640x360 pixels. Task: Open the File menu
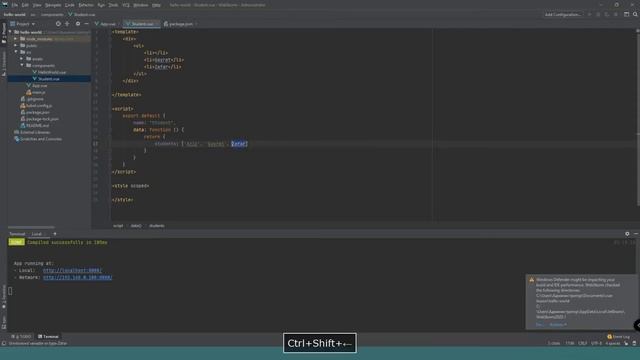pos(15,5)
